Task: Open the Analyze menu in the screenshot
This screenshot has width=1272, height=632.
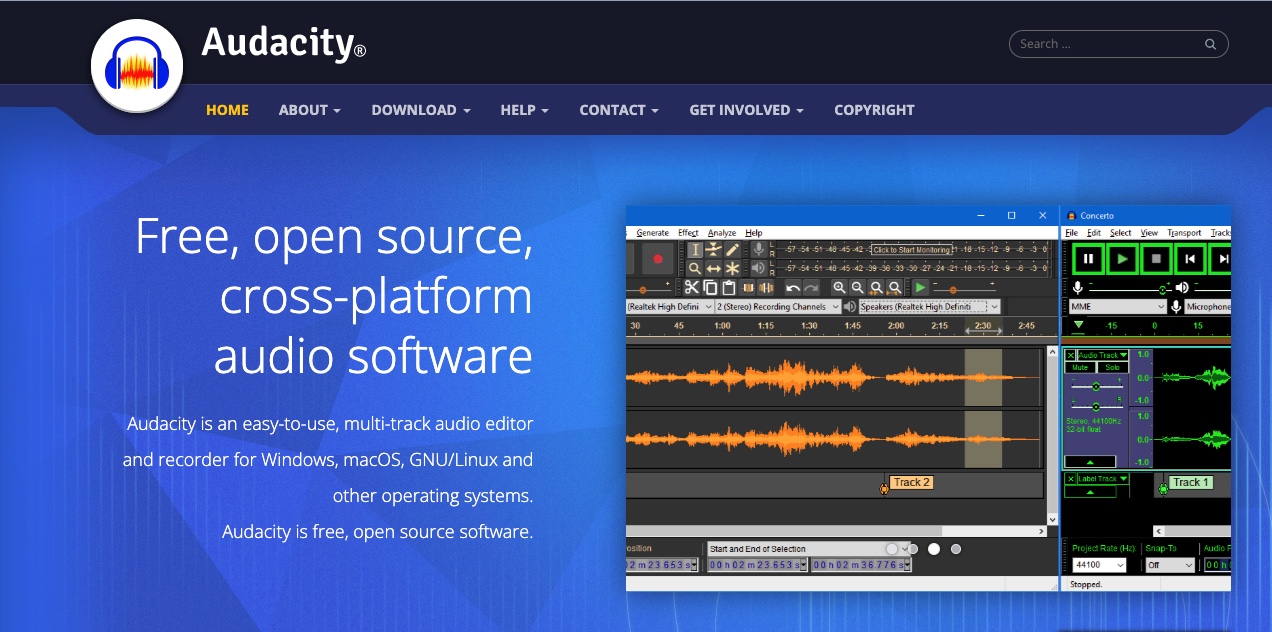Action: 722,232
